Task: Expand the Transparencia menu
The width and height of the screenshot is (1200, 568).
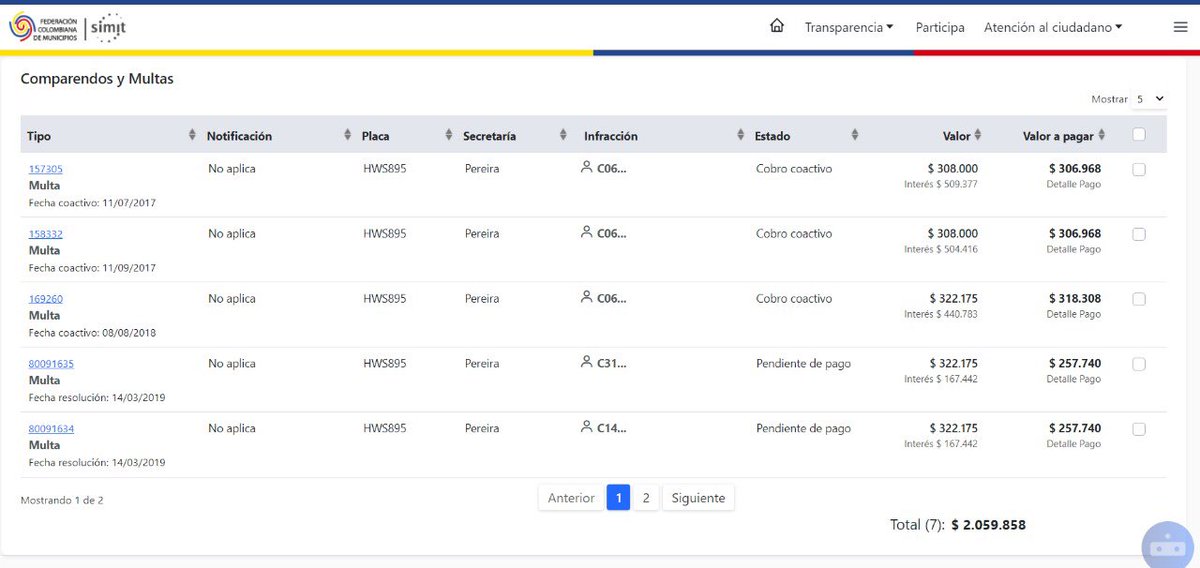Action: [x=849, y=27]
